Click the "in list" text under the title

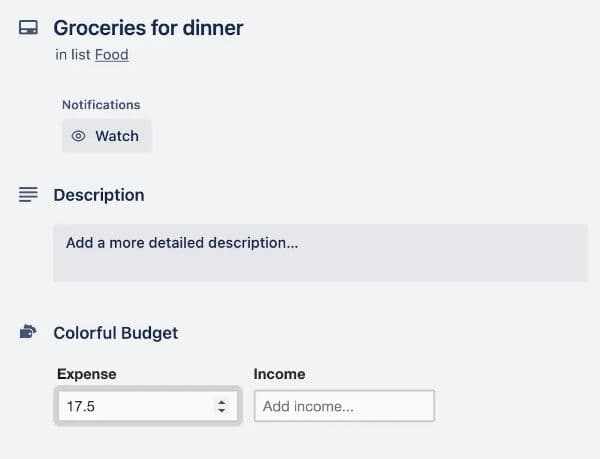[73, 55]
